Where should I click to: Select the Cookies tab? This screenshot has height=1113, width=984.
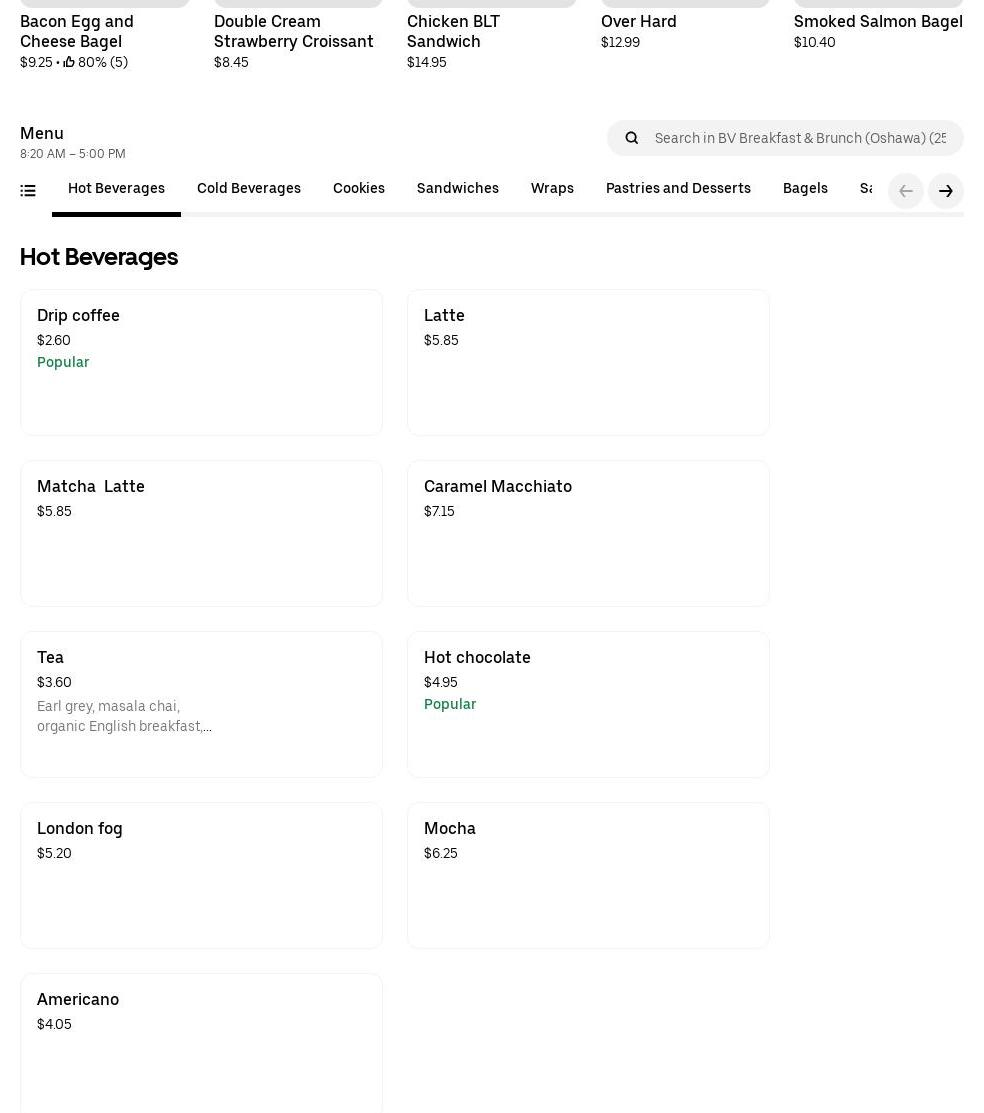(358, 189)
